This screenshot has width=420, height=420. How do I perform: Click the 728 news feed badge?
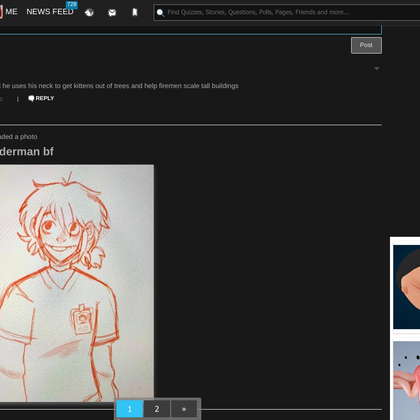tap(72, 4)
